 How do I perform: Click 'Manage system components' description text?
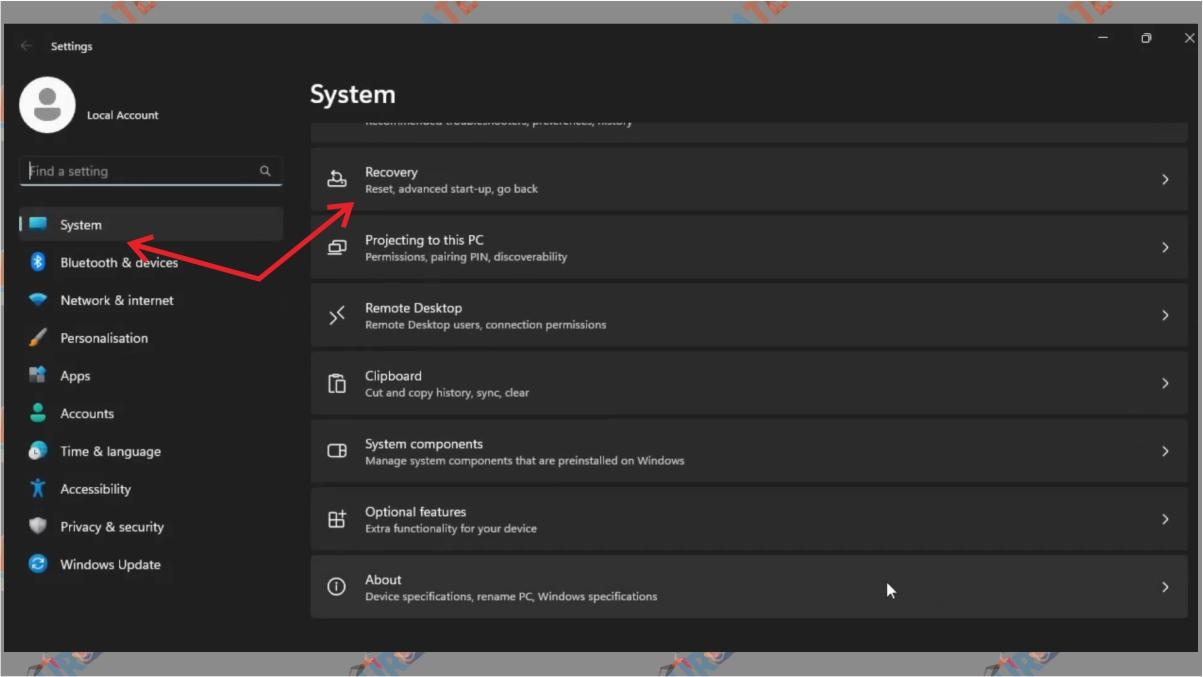click(x=525, y=461)
